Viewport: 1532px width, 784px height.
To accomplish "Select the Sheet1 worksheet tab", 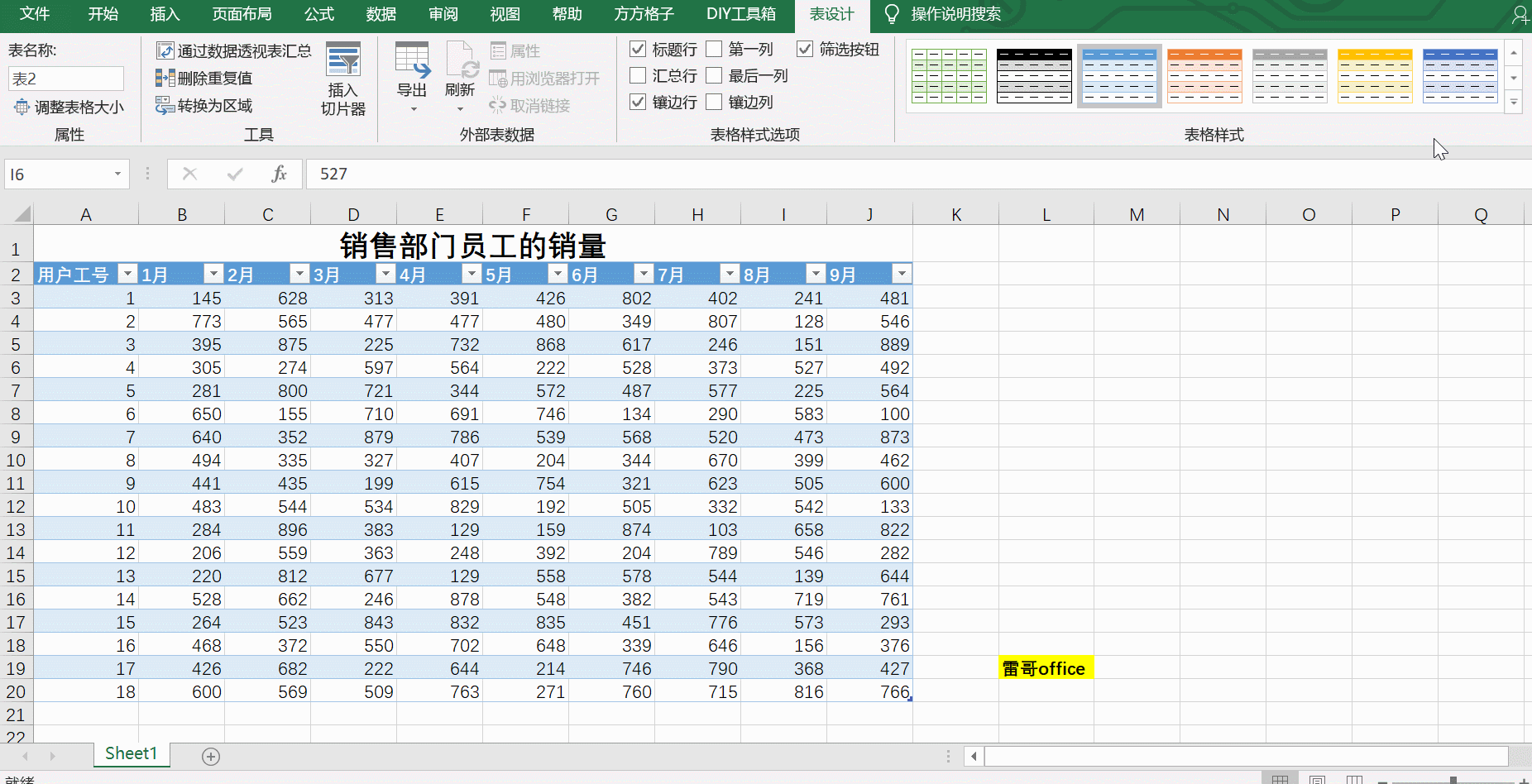I will (x=132, y=753).
